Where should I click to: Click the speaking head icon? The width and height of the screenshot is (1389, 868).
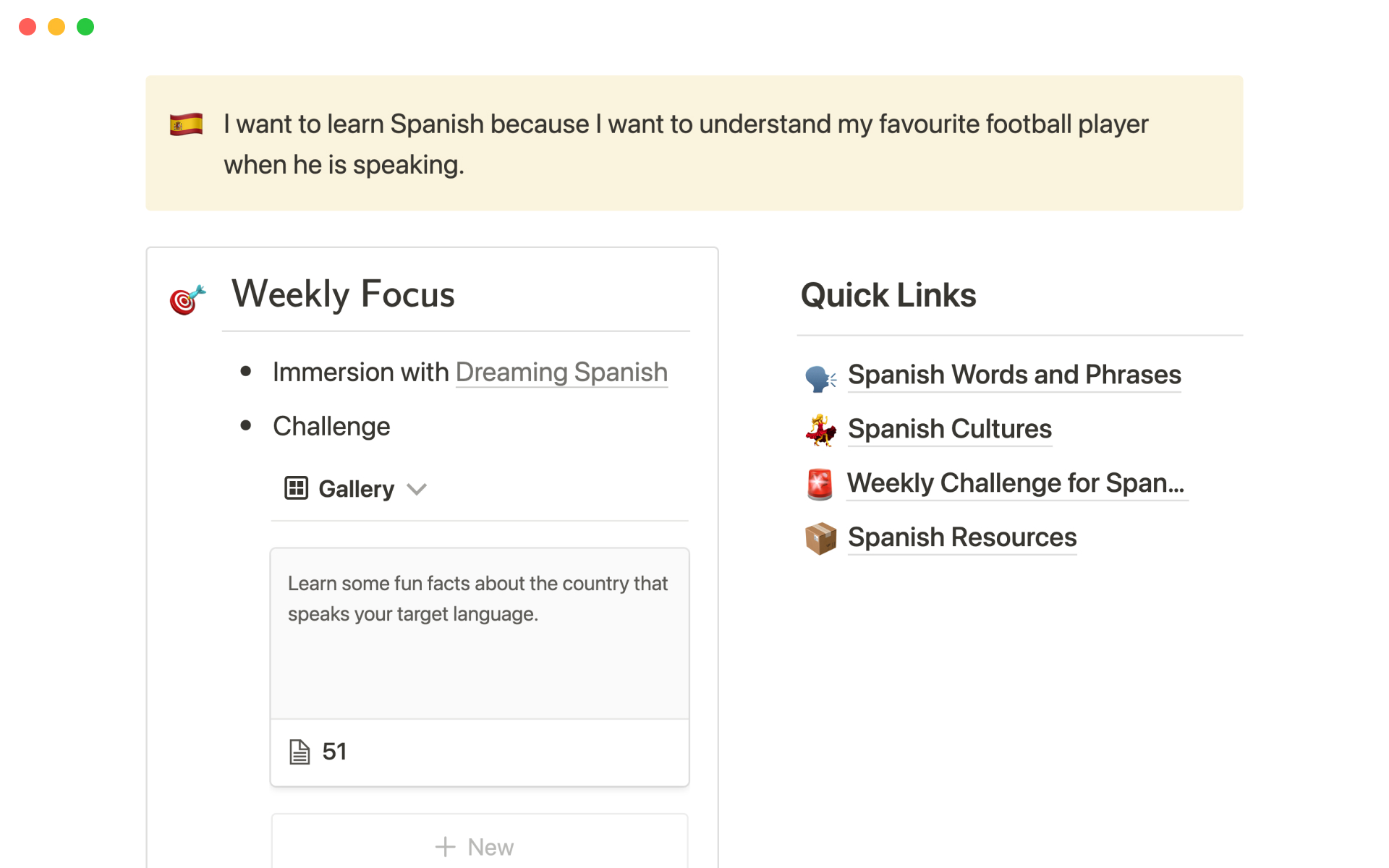pyautogui.click(x=820, y=377)
